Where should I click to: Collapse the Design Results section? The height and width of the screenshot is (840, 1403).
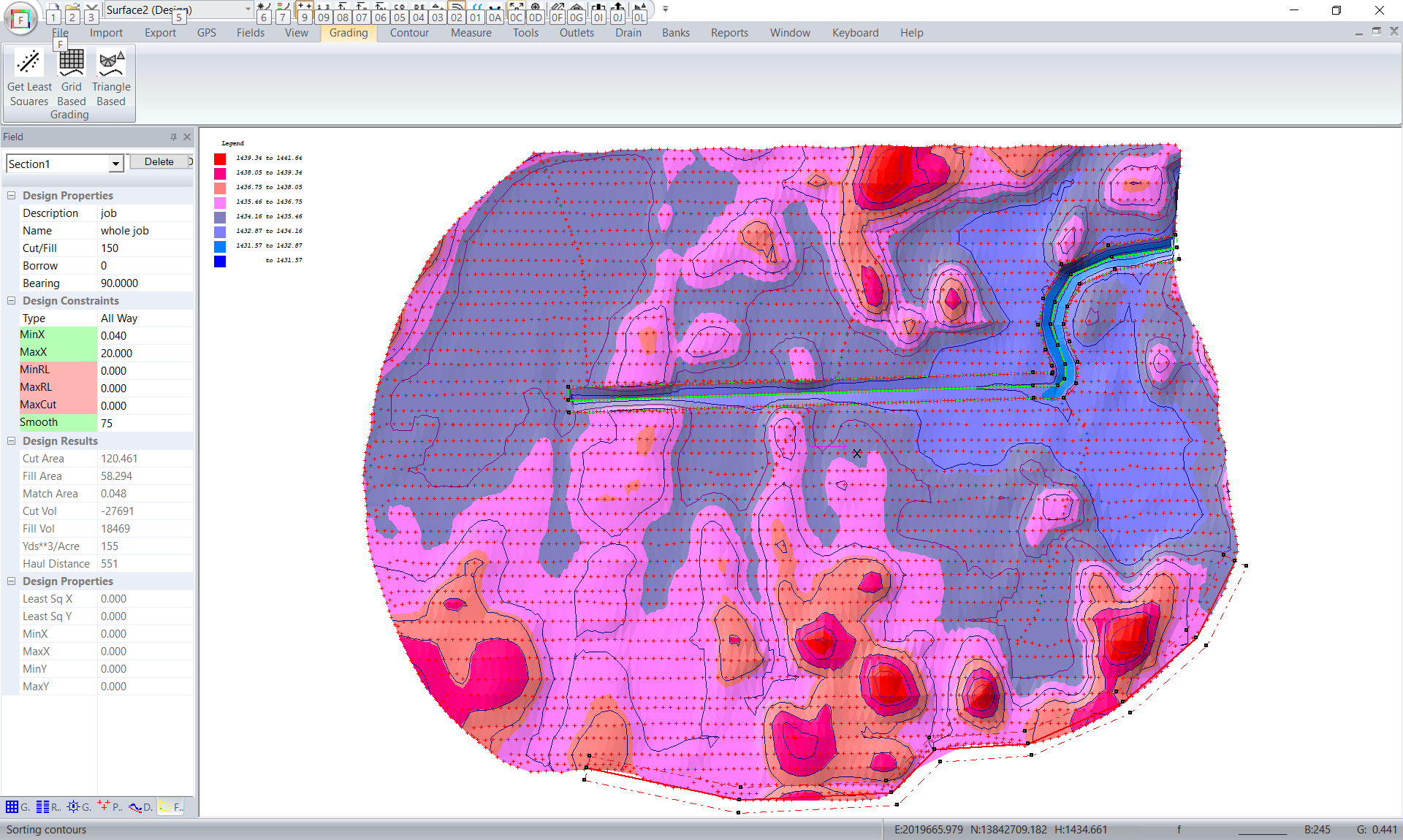pyautogui.click(x=12, y=441)
